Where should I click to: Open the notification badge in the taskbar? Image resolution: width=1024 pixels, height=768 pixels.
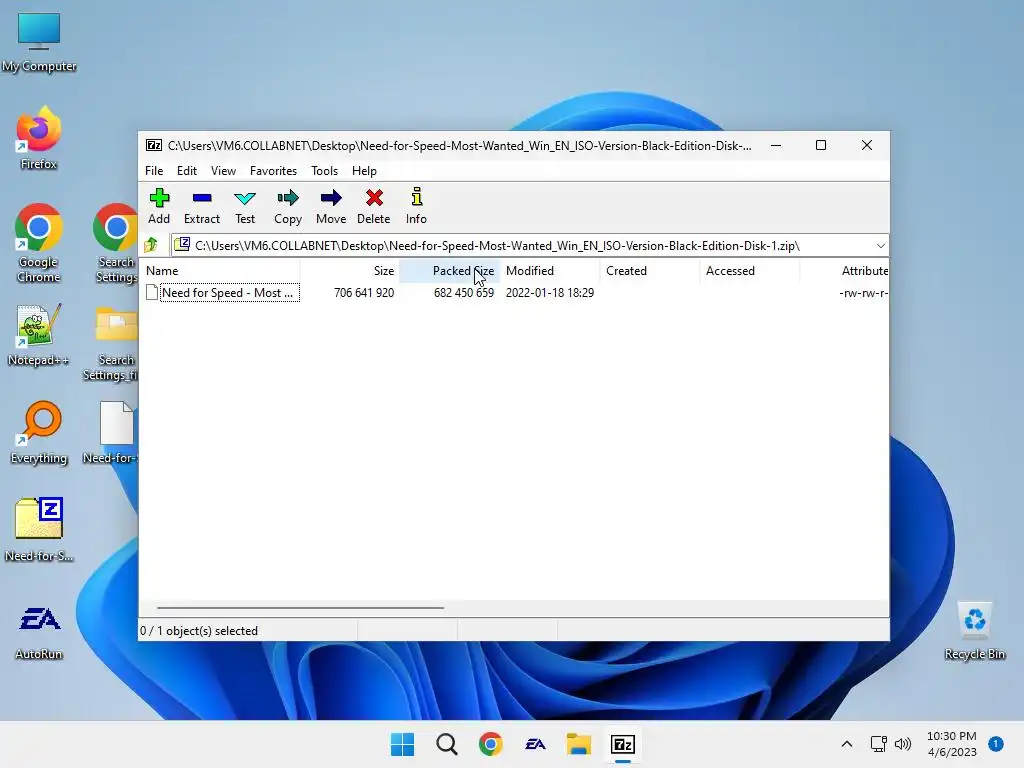[996, 744]
